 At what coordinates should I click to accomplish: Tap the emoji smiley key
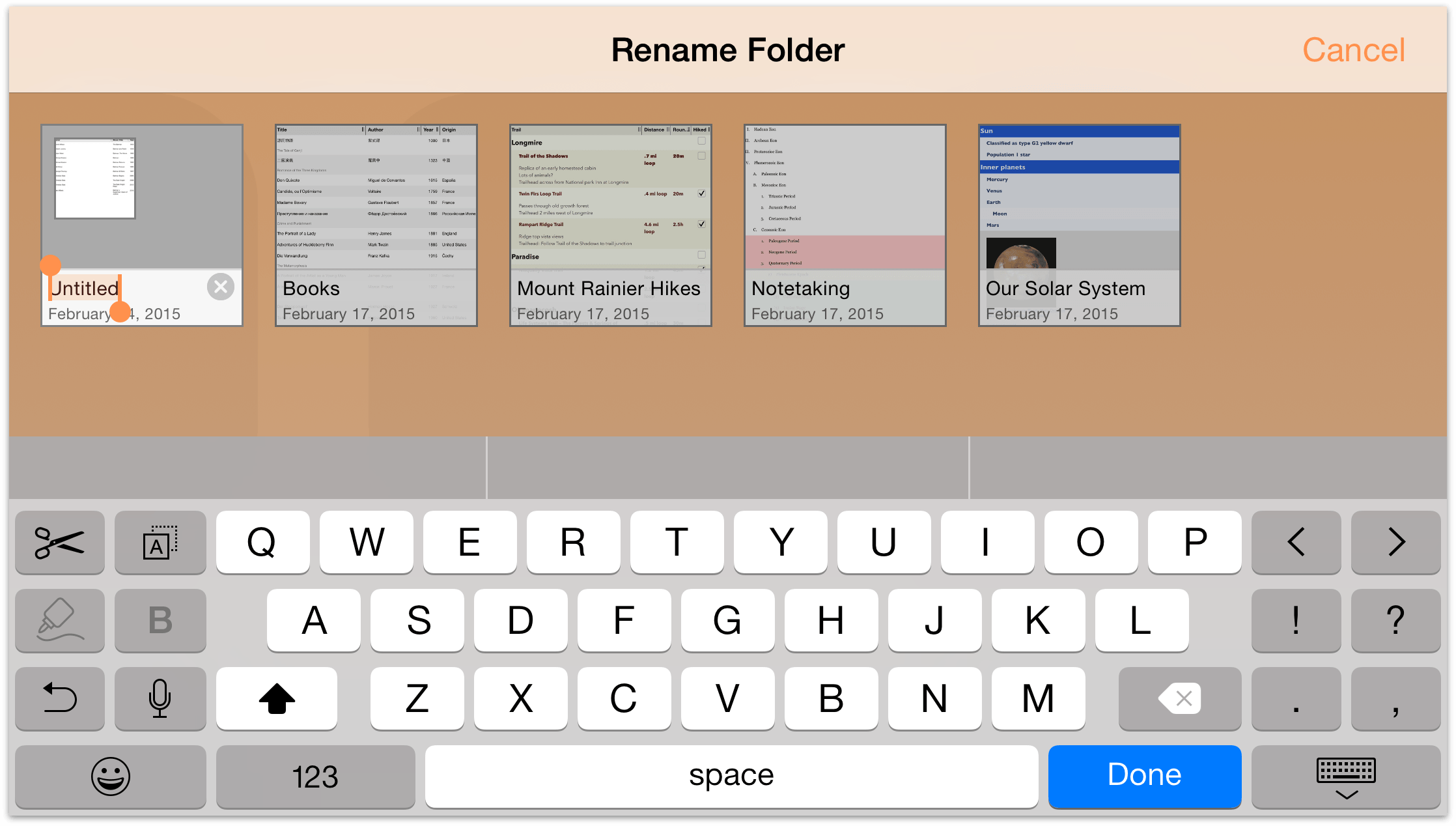(x=111, y=776)
